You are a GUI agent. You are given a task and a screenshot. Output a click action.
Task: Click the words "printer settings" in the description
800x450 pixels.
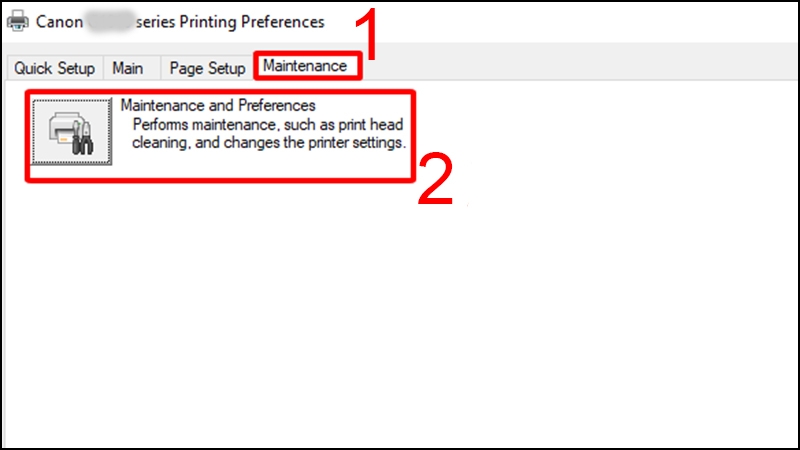352,143
